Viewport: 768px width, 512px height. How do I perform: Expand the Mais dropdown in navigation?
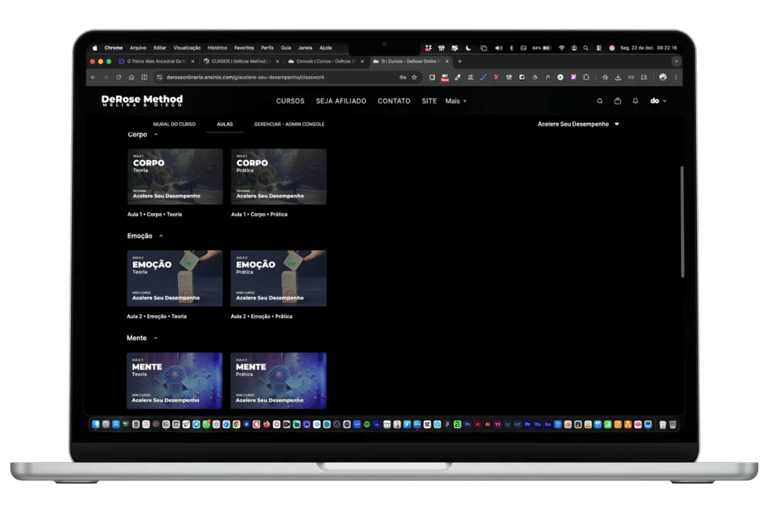coord(456,101)
